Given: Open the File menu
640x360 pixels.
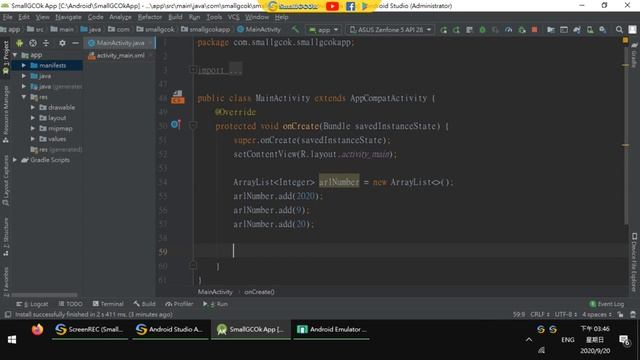Looking at the screenshot, I should 7,17.
